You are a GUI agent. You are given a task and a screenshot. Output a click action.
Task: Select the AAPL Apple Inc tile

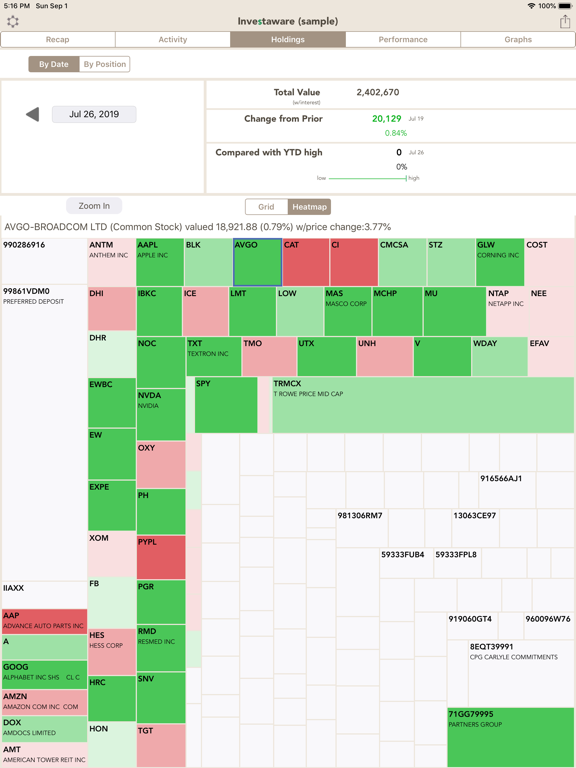coord(160,262)
